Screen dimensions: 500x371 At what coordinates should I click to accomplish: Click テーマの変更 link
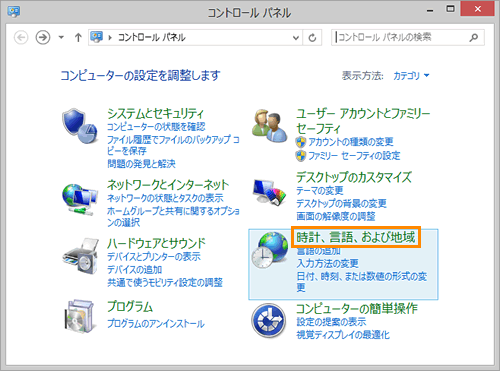320,191
